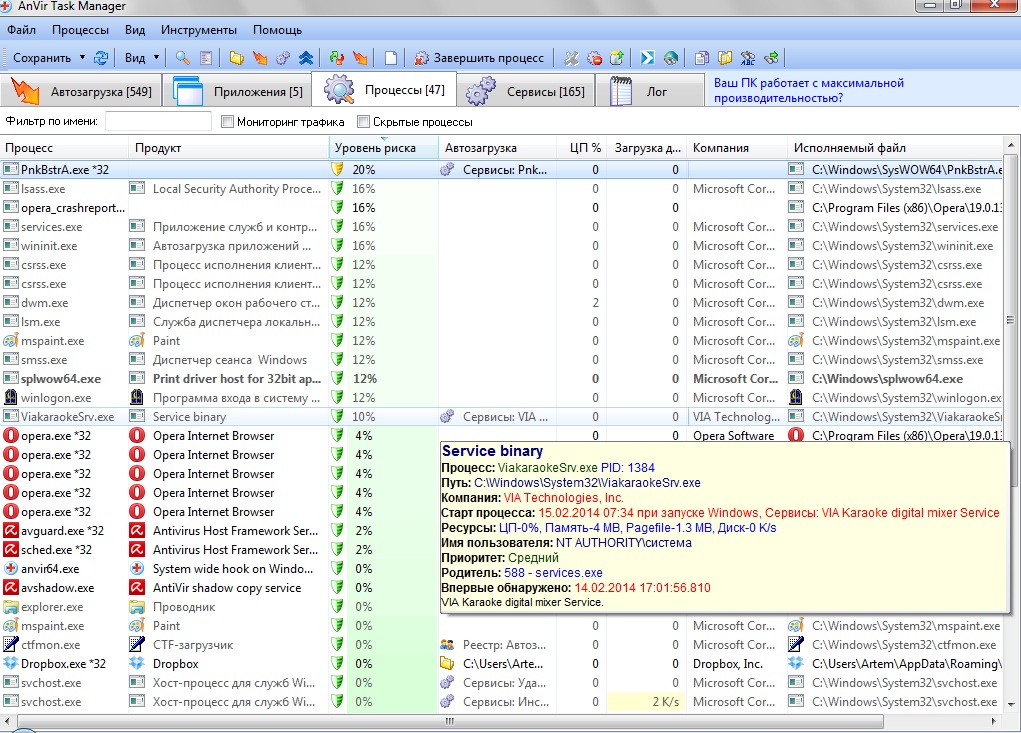Click the grey gears toolbar icon
This screenshot has height=733, width=1021.
(283, 58)
